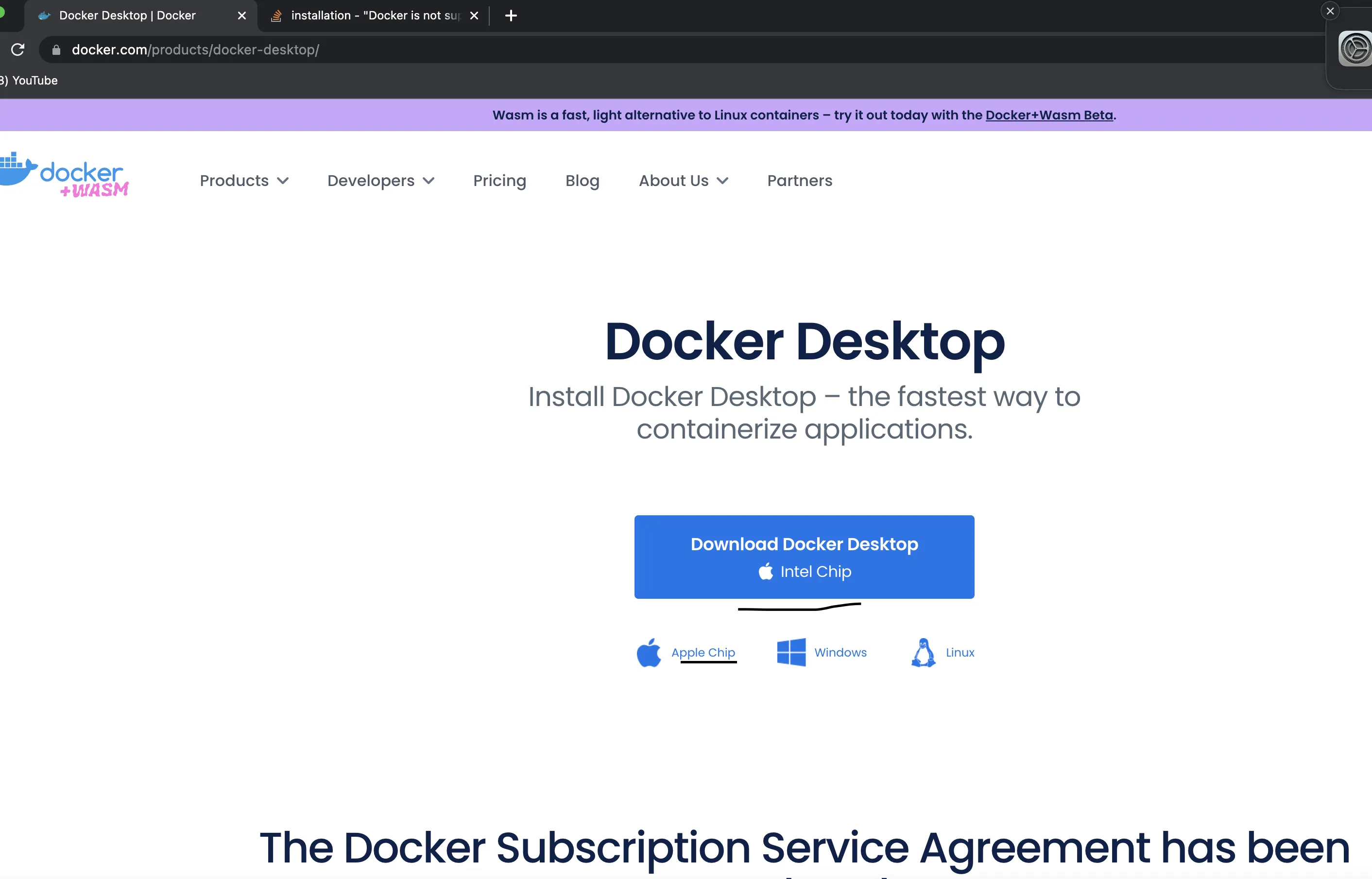Open the YouTube bookmark

34,81
